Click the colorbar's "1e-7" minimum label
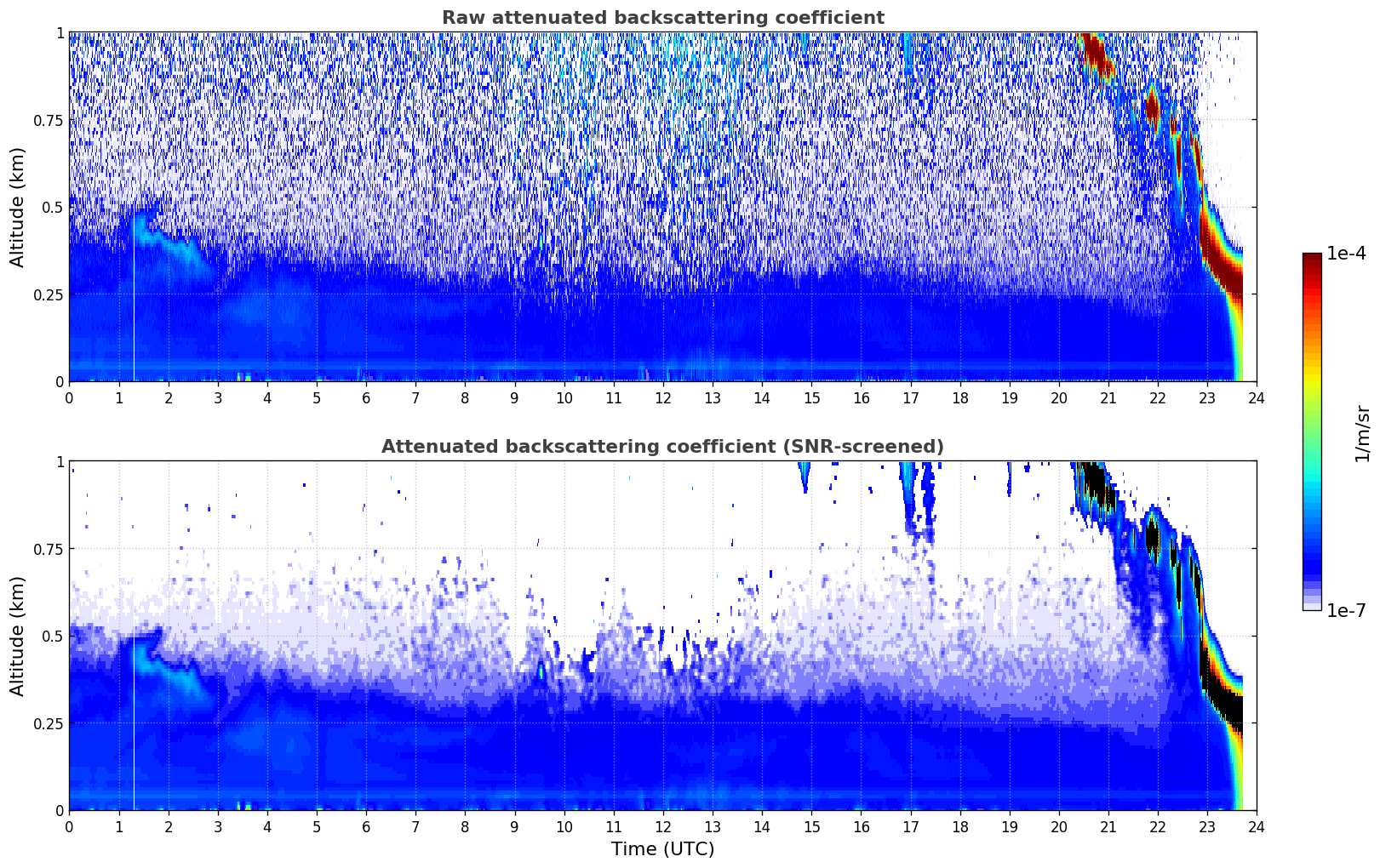The height and width of the screenshot is (868, 1380). pos(1346,610)
